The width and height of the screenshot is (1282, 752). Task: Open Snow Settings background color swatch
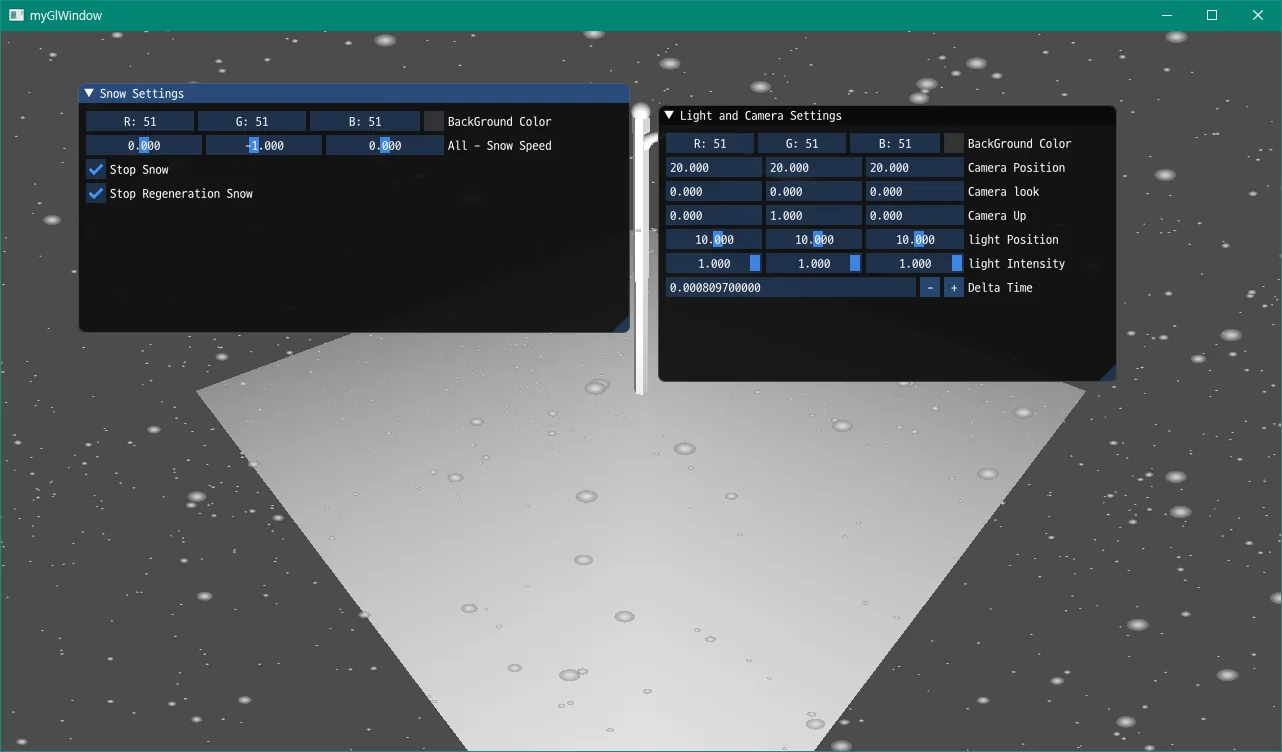(x=434, y=121)
